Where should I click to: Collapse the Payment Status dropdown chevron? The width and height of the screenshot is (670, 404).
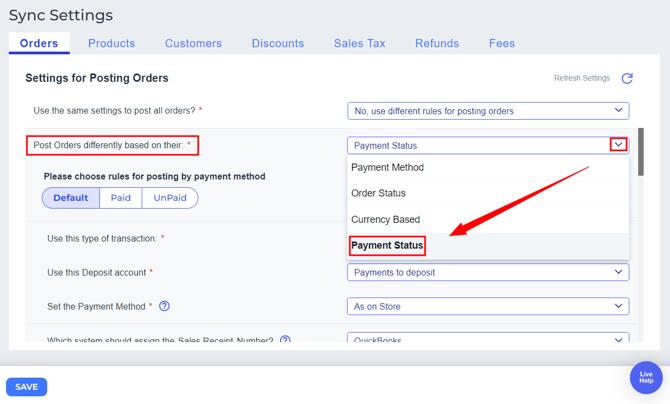(x=618, y=145)
